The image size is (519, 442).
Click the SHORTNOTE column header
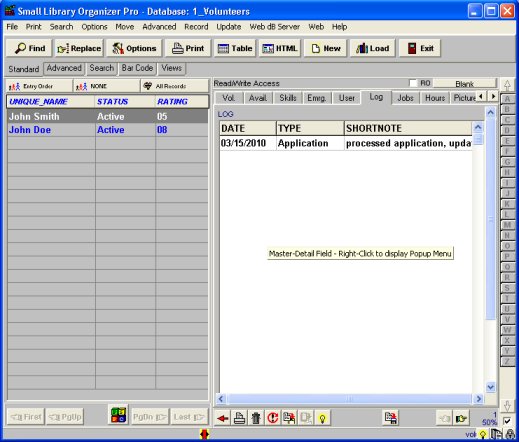coord(408,128)
